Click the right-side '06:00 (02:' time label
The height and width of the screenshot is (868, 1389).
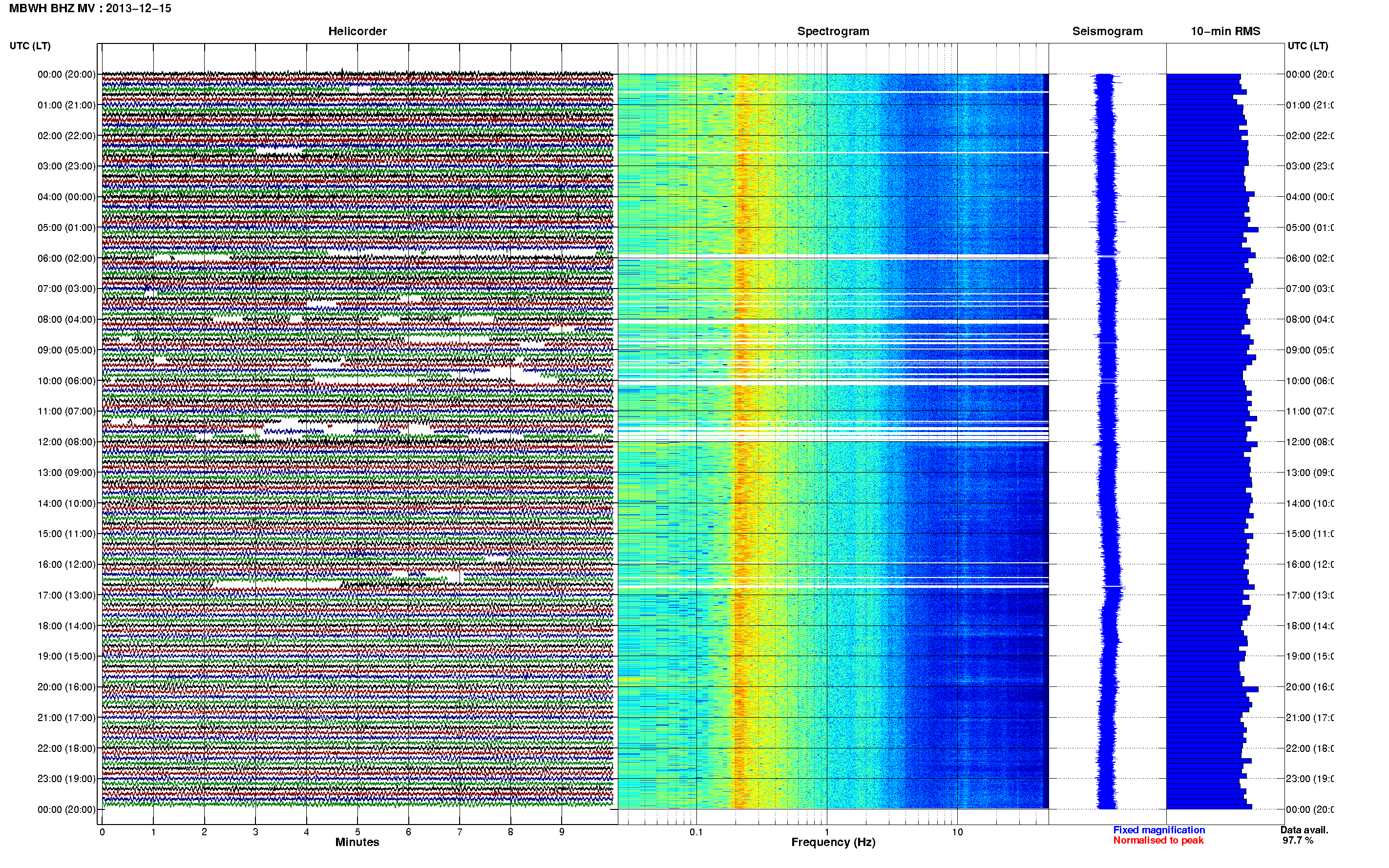pos(1310,258)
